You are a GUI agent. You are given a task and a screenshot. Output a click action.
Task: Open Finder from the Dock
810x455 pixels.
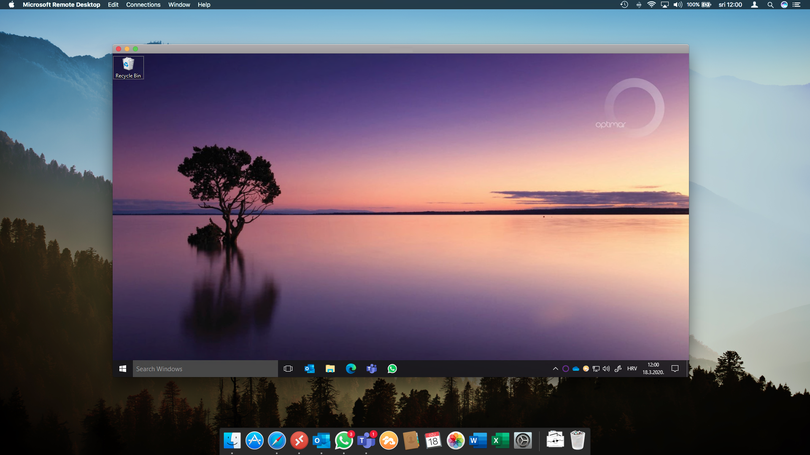(x=232, y=441)
